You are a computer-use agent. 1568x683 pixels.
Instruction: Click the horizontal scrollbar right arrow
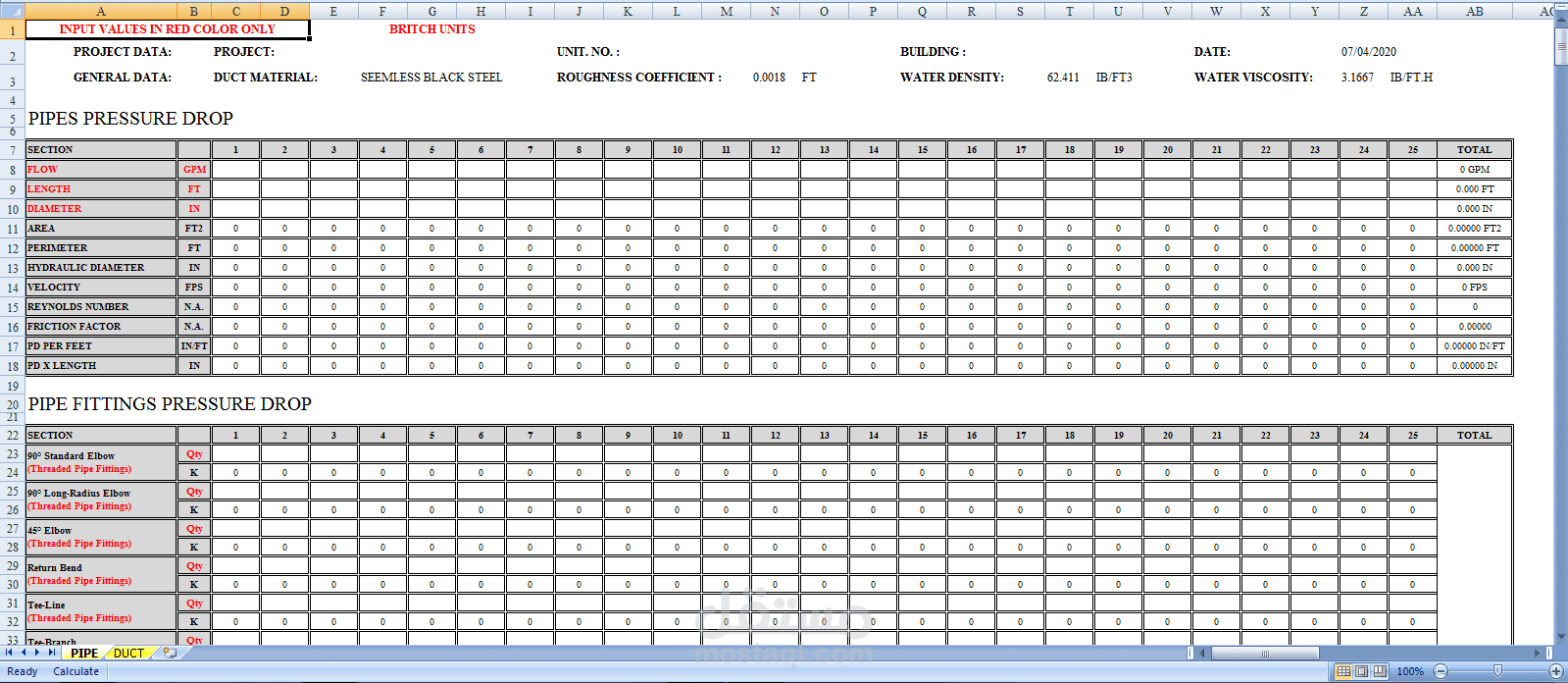(x=1538, y=653)
